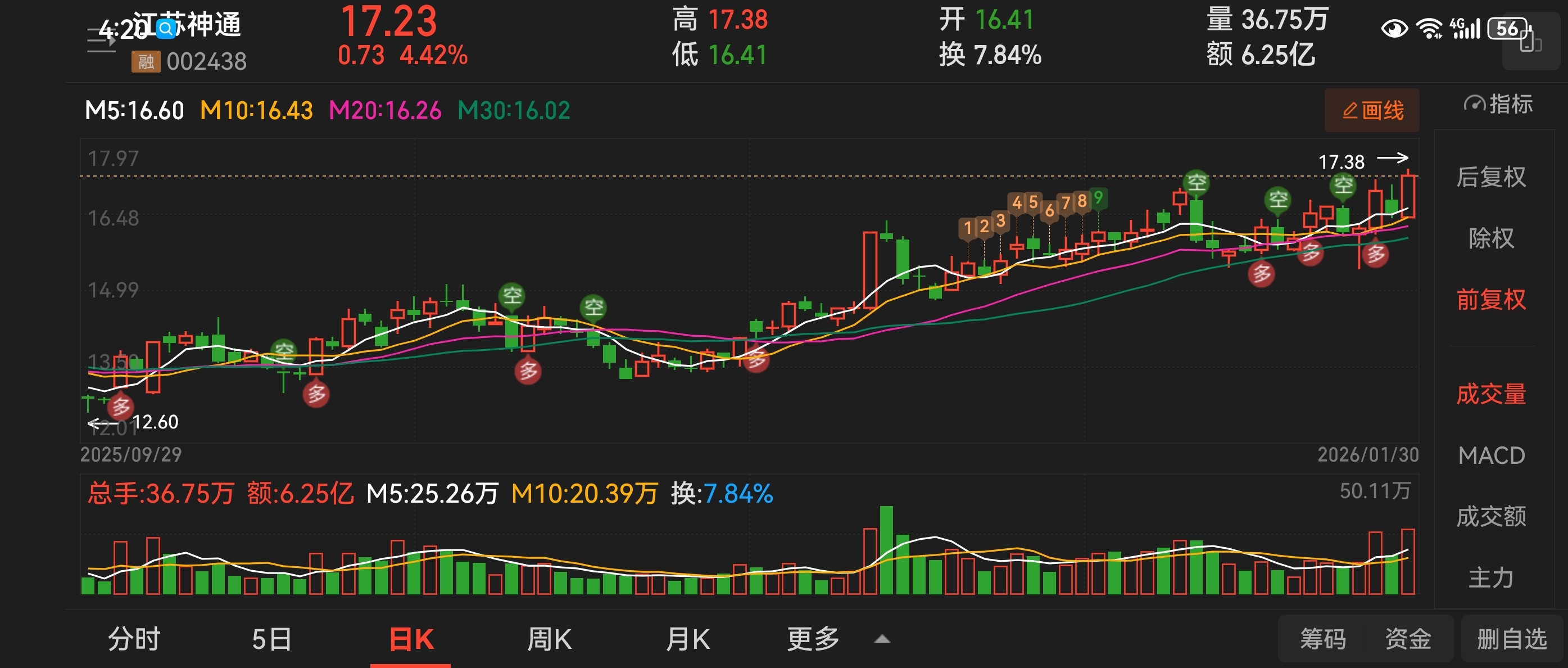Expand the 更多 periods dropdown
Viewport: 1568px width, 668px height.
[x=813, y=639]
